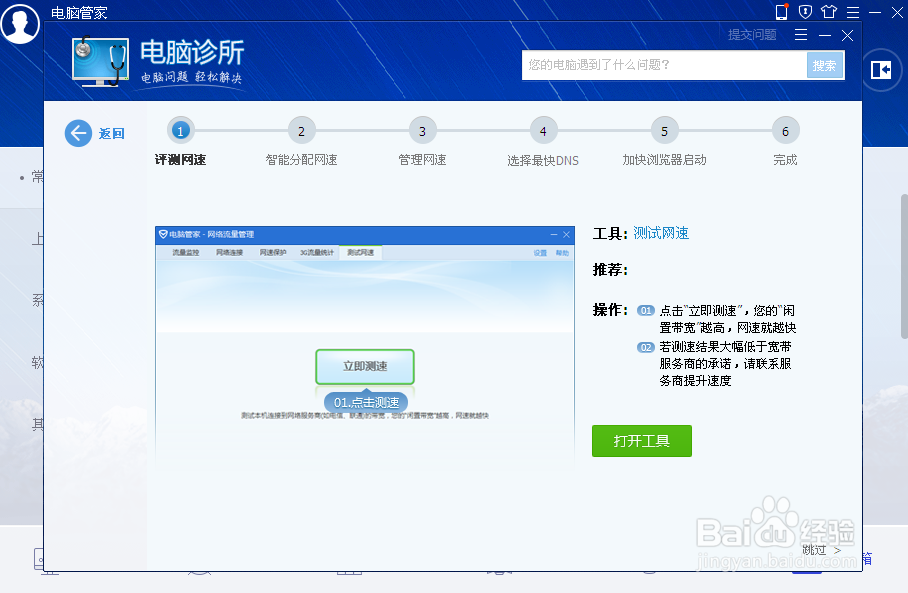Click the 管理网速 step label
908x593 pixels.
(x=422, y=160)
